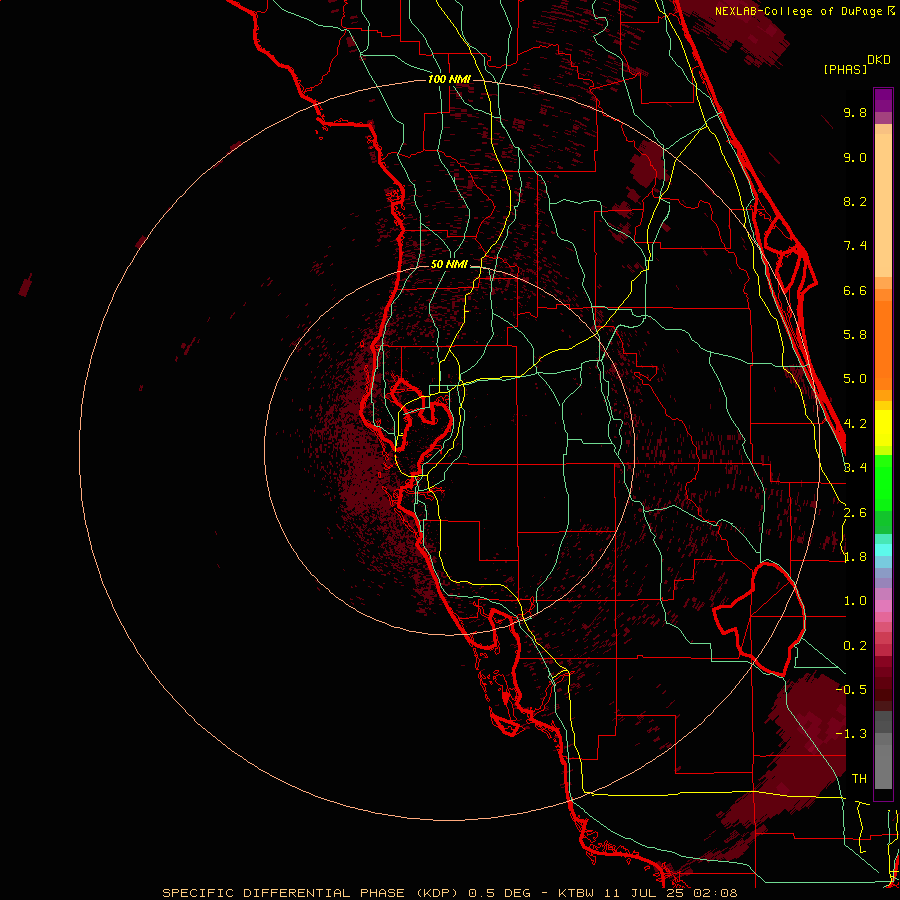This screenshot has width=900, height=900.
Task: Click the 6.6 color scale value
Action: coord(855,290)
